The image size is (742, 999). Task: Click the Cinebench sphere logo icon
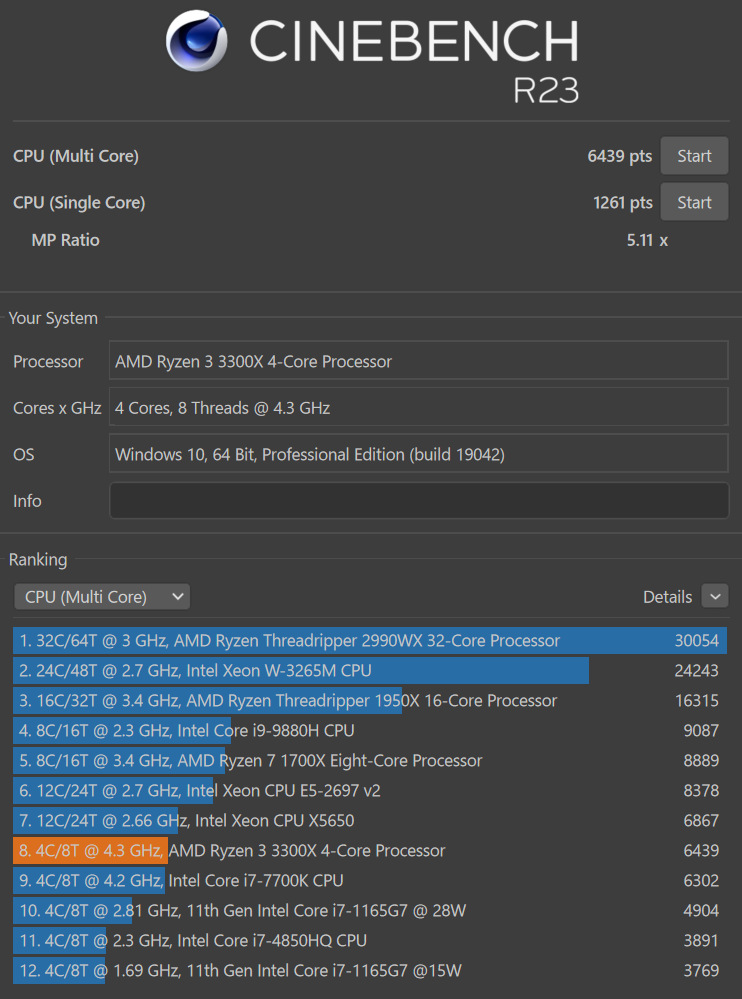[196, 42]
